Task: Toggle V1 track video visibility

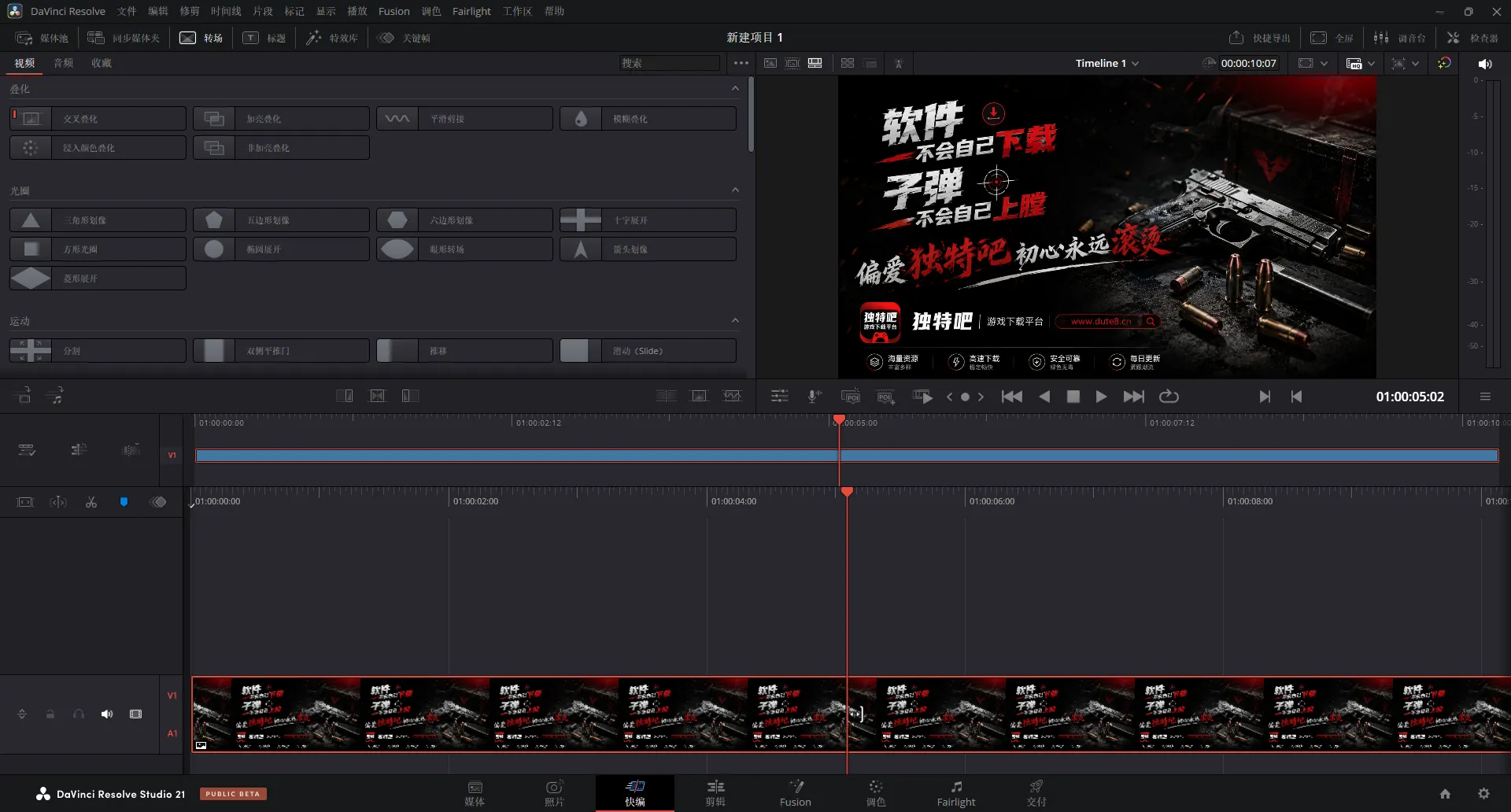Action: (x=135, y=714)
